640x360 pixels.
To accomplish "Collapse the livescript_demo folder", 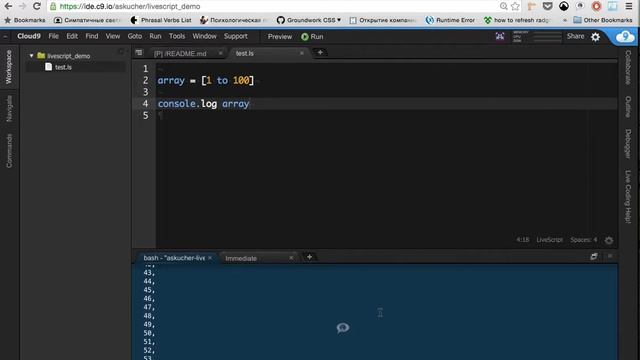I will (31, 56).
